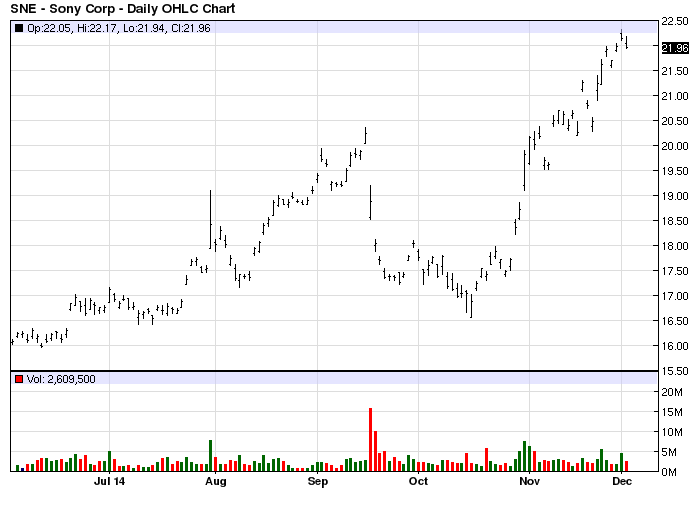Image resolution: width=700 pixels, height=512 pixels.
Task: Click the 18.50 price axis label
Action: [675, 221]
